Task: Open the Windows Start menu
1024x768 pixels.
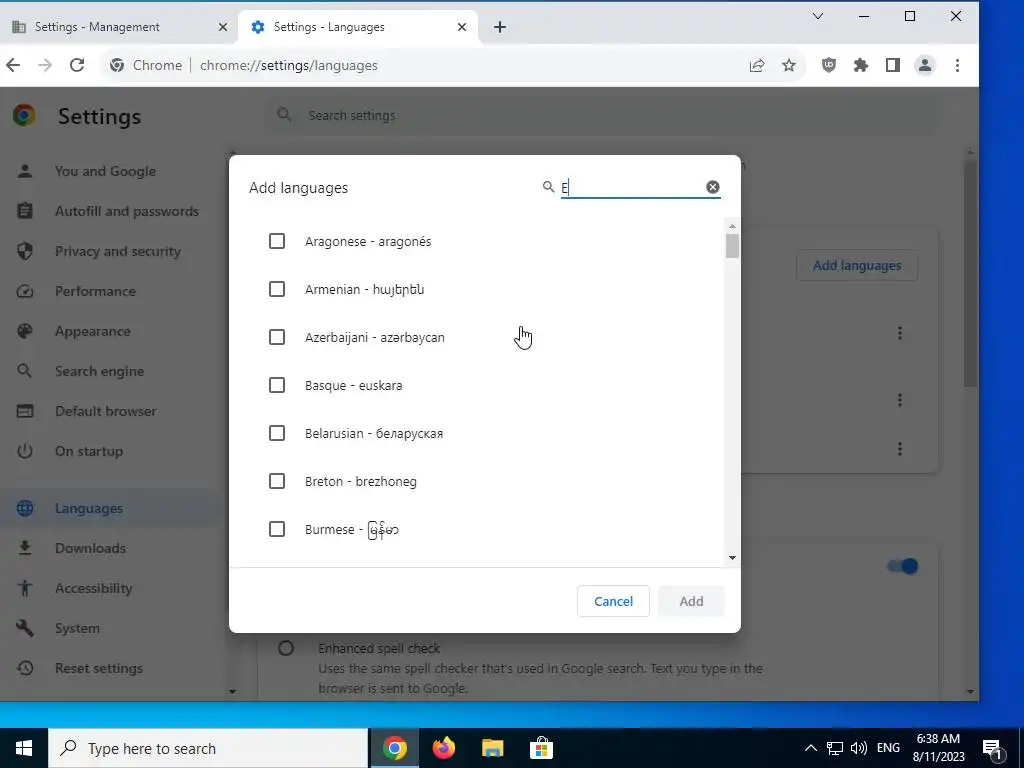Action: (x=24, y=748)
